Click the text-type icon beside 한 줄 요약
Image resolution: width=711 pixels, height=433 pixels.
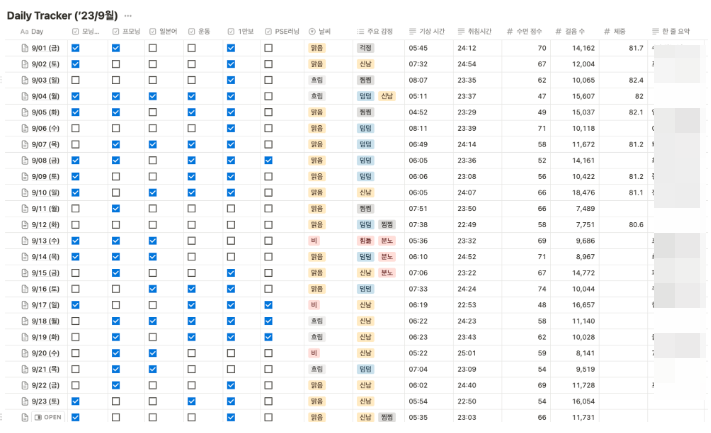click(x=655, y=32)
